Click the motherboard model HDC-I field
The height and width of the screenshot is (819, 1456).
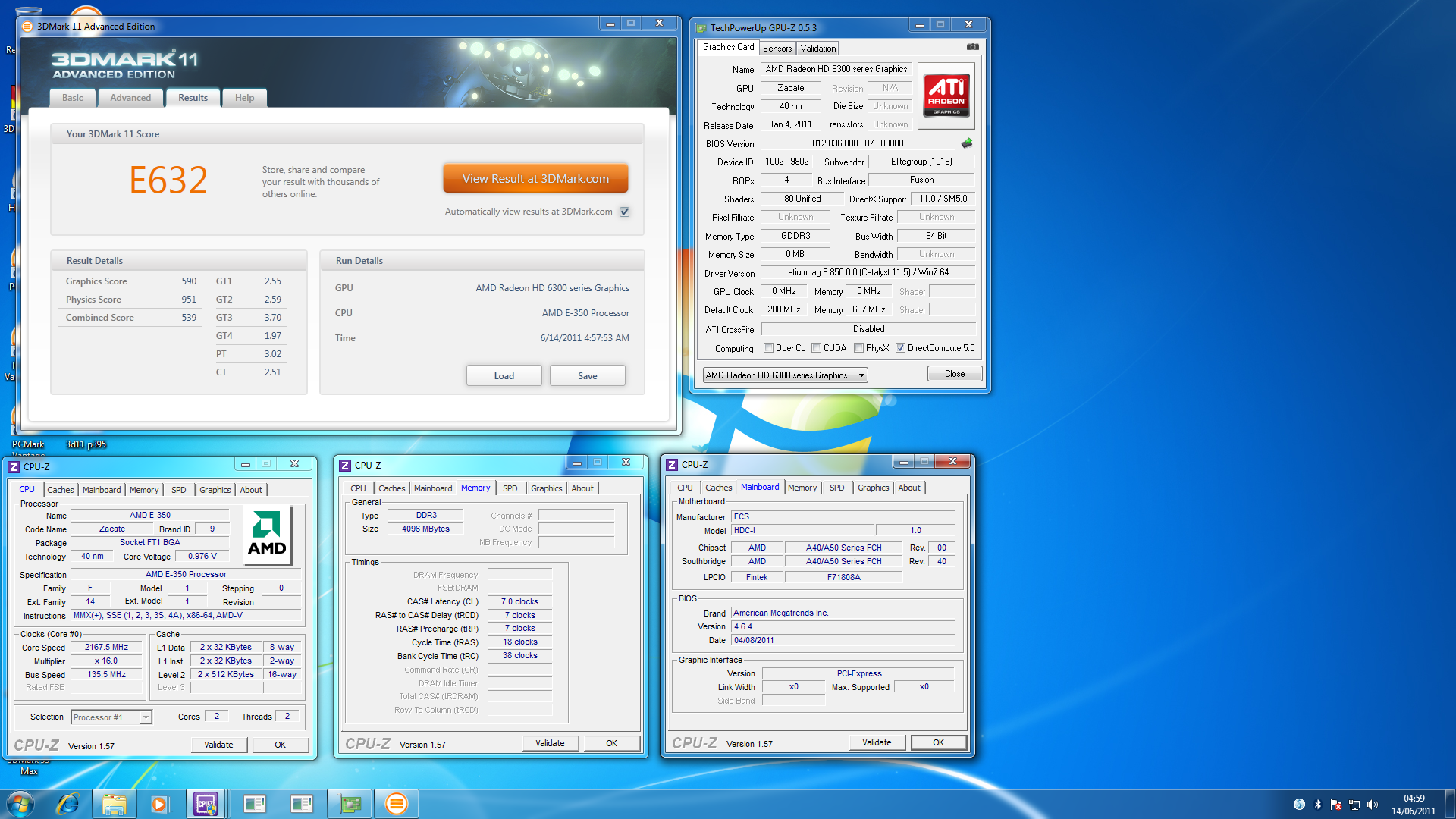coord(803,531)
